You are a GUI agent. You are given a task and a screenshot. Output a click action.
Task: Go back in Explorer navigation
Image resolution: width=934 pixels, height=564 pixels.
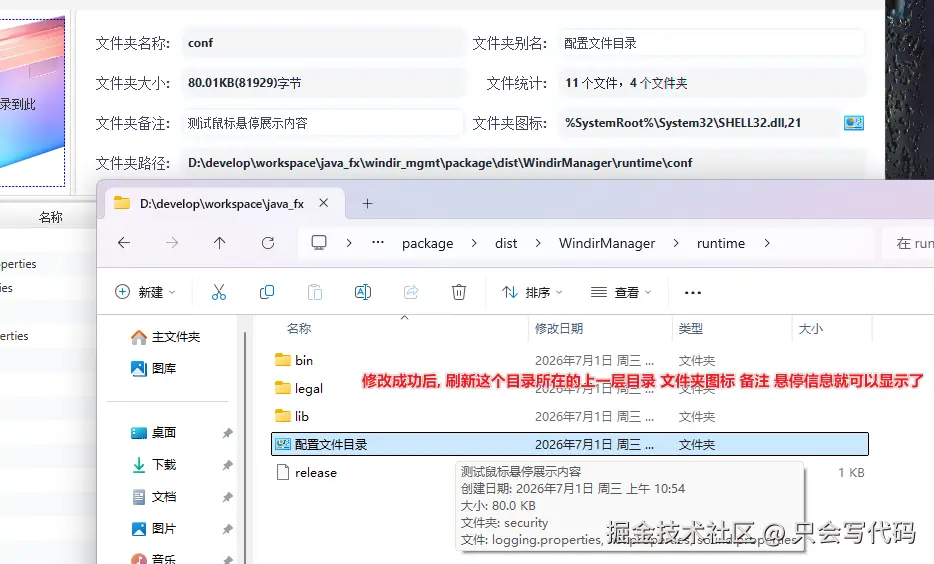point(124,243)
